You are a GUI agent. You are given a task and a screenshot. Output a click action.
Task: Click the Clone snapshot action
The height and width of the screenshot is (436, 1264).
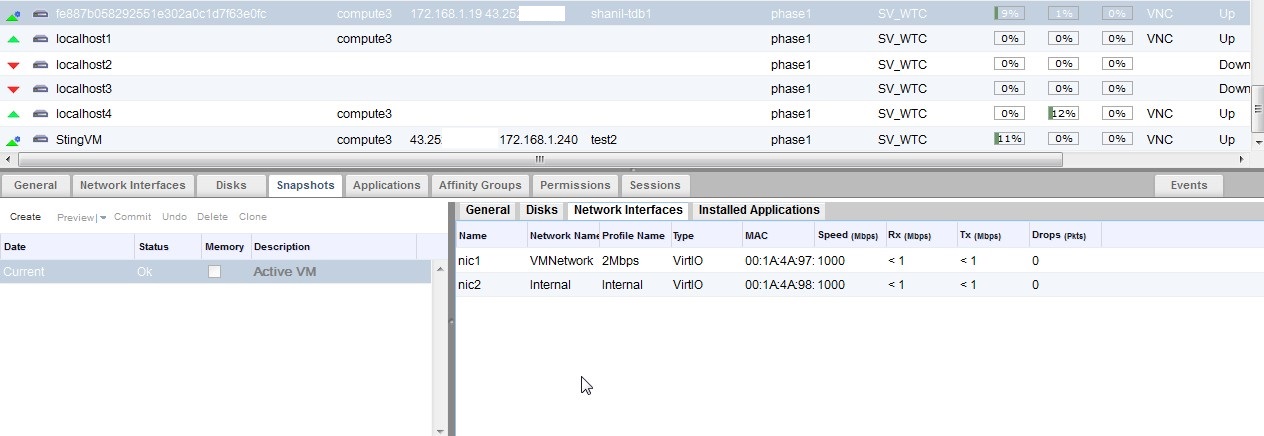[x=252, y=217]
